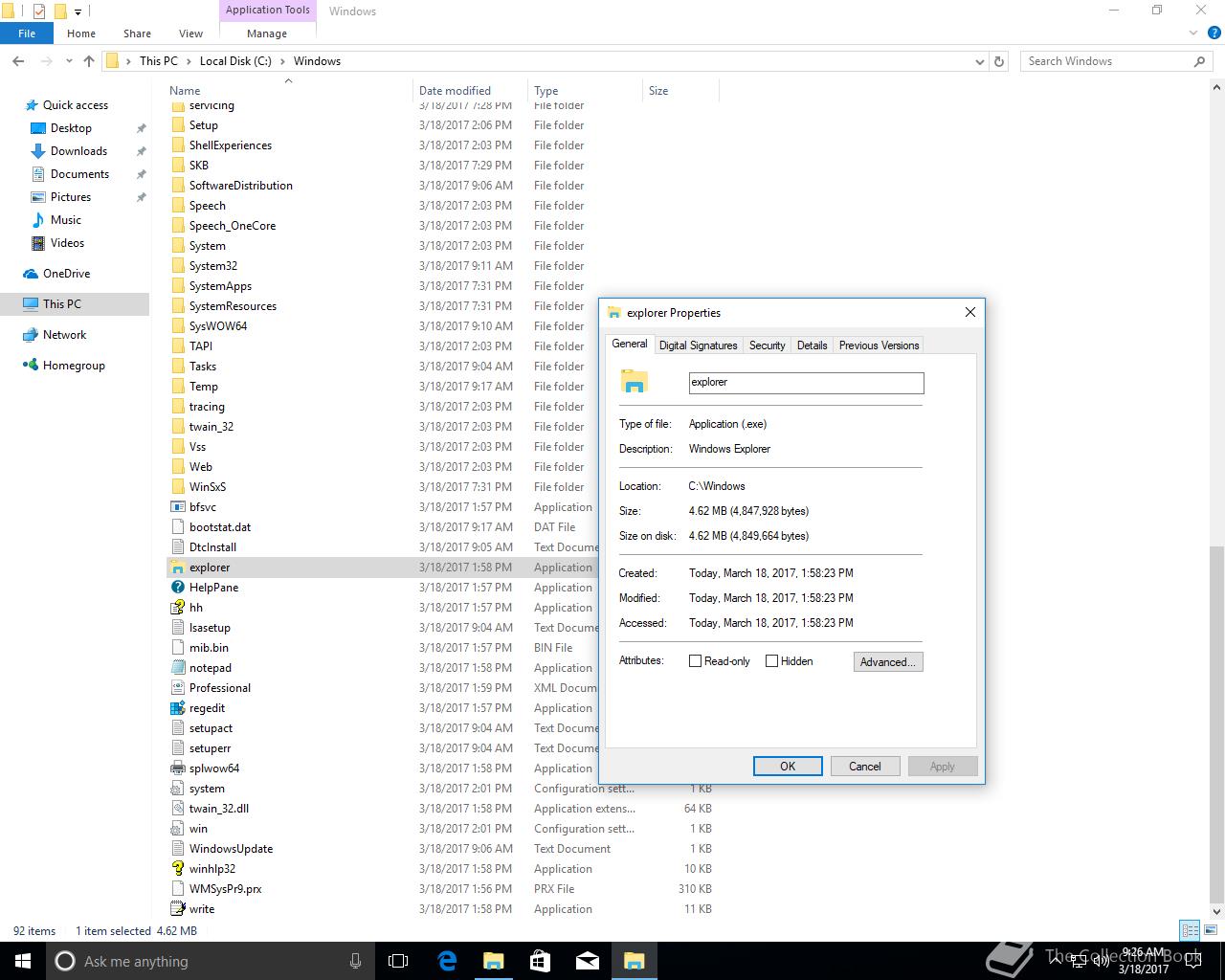Select OneDrive in navigation pane
The width and height of the screenshot is (1225, 980).
[x=66, y=274]
